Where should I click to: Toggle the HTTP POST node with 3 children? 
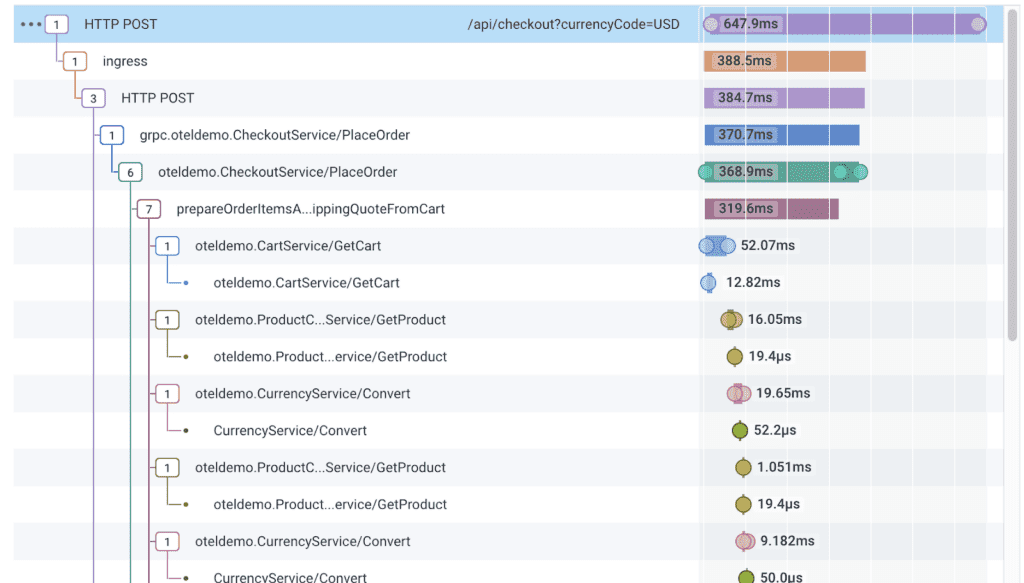(93, 98)
